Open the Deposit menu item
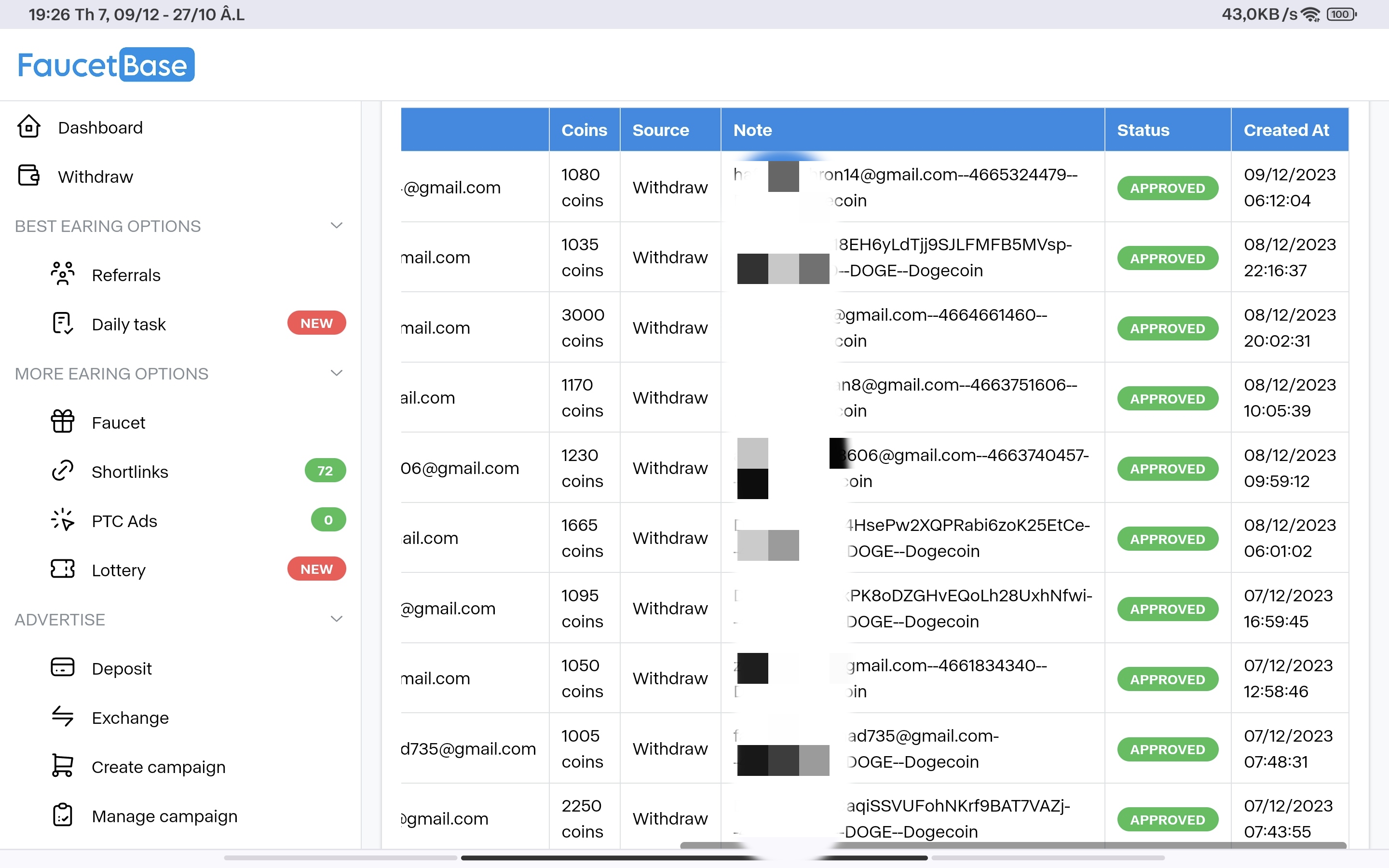This screenshot has height=868, width=1389. click(x=122, y=668)
